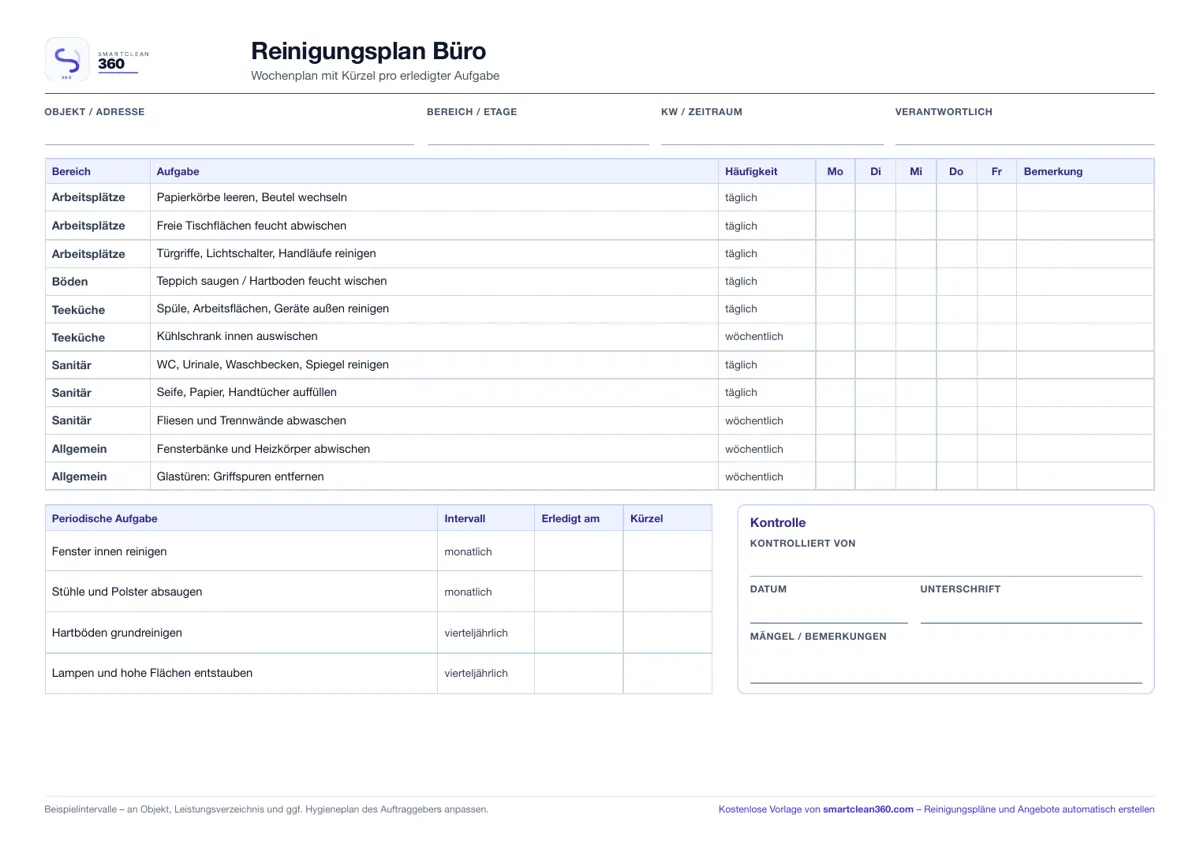This screenshot has width=1200, height=848.
Task: Click 'Stühle und Polster absaugen' text
Action: (127, 592)
